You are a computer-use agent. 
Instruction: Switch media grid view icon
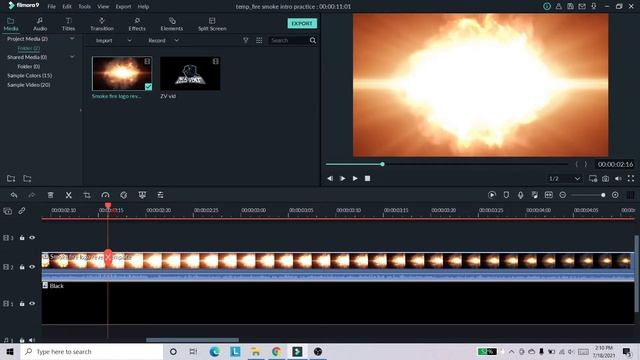259,40
